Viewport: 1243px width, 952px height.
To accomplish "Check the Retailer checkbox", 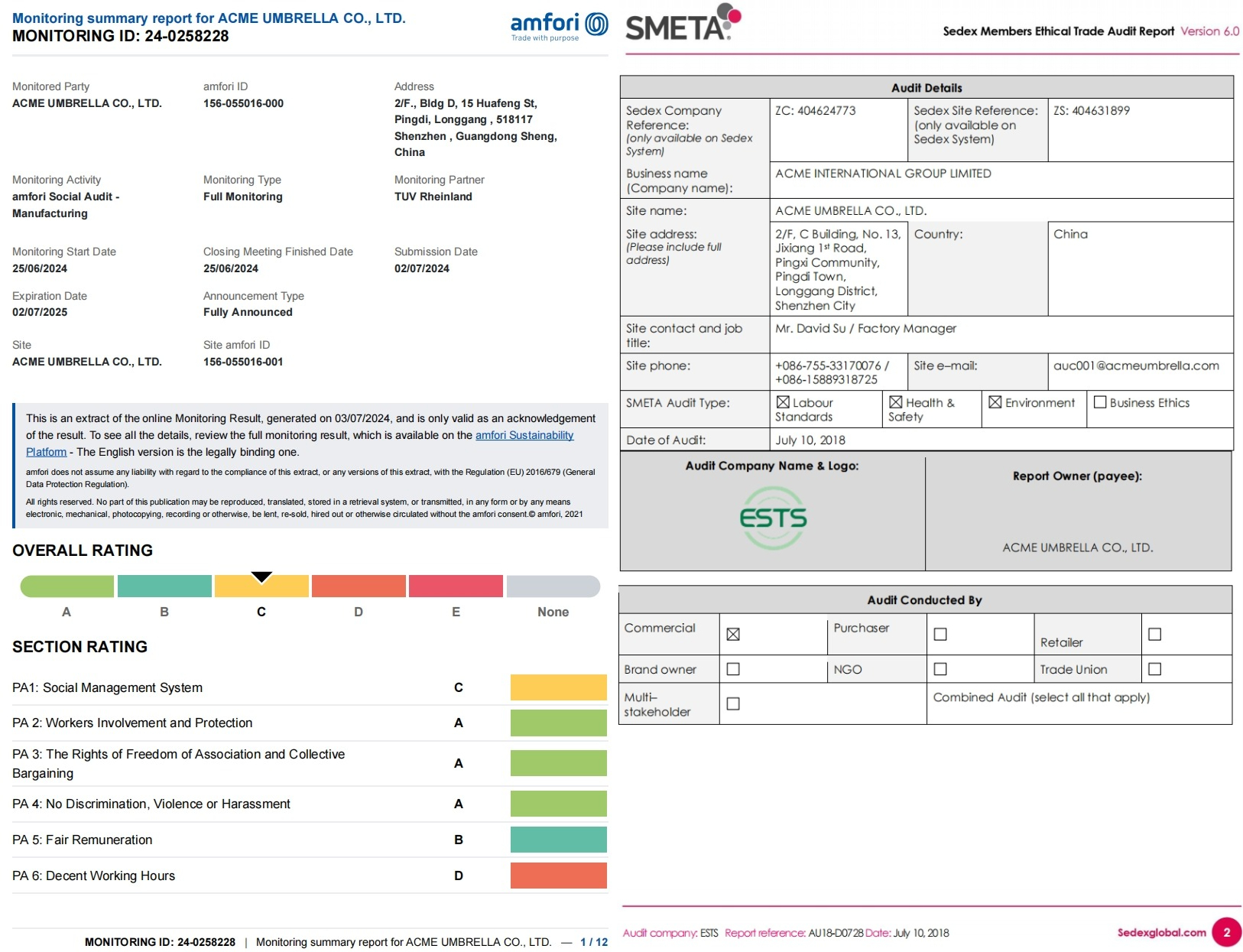I will pyautogui.click(x=1154, y=634).
